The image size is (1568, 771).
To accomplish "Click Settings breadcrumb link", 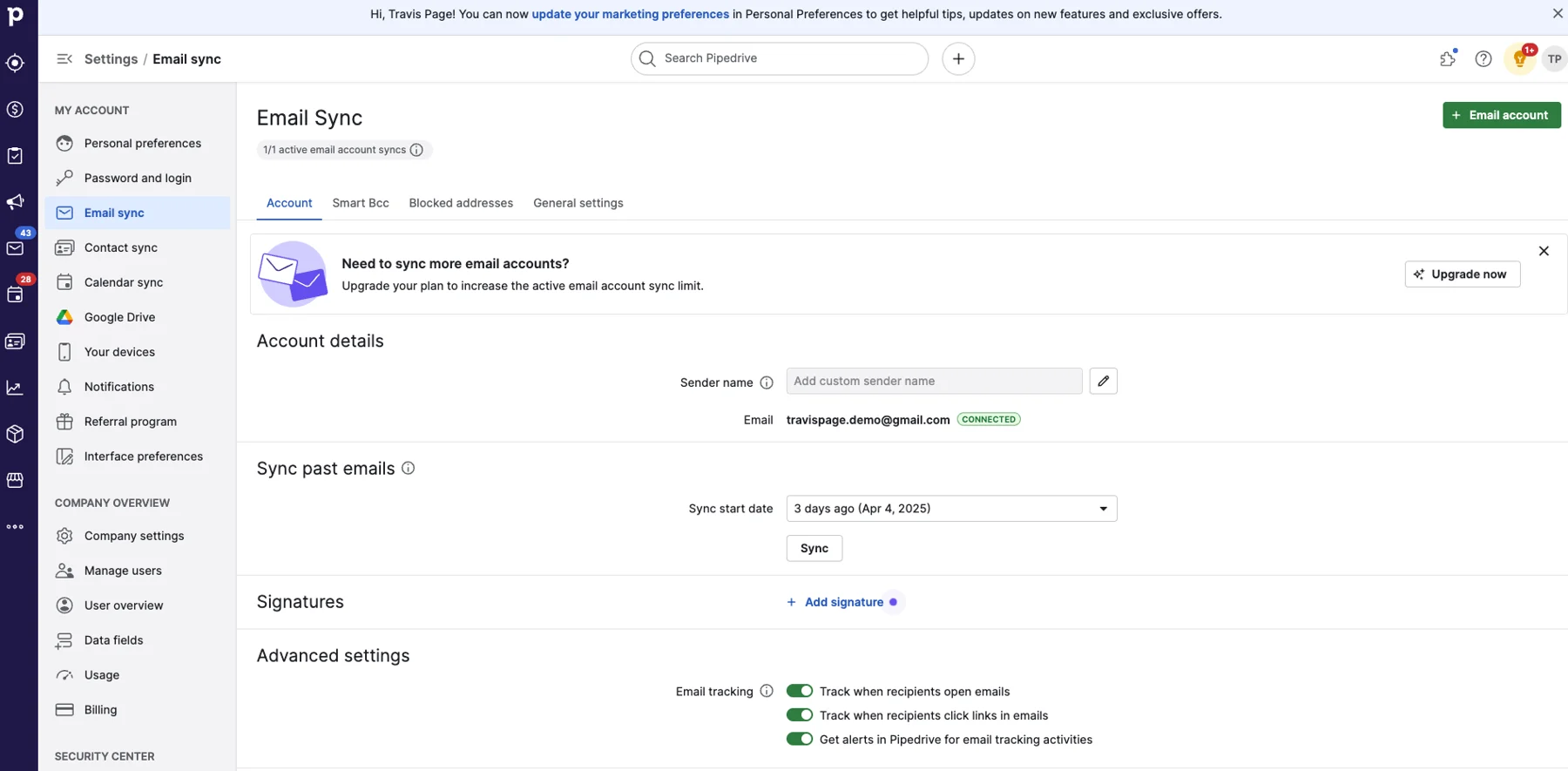I will pyautogui.click(x=111, y=59).
